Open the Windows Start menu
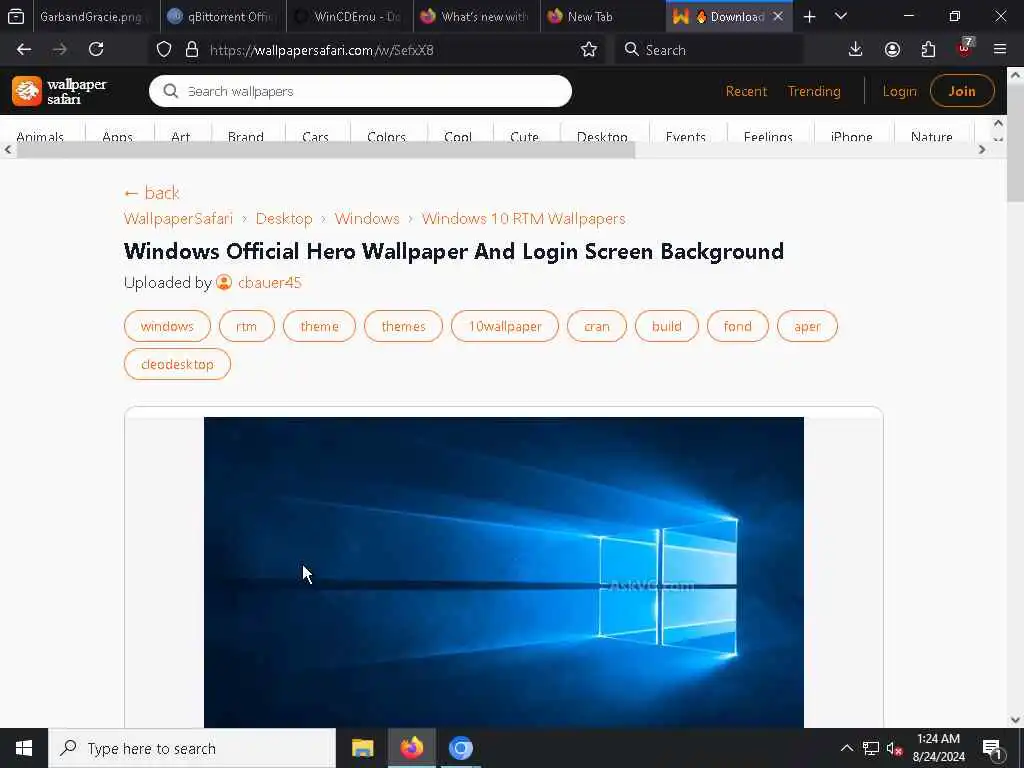The height and width of the screenshot is (768, 1024). [x=24, y=748]
